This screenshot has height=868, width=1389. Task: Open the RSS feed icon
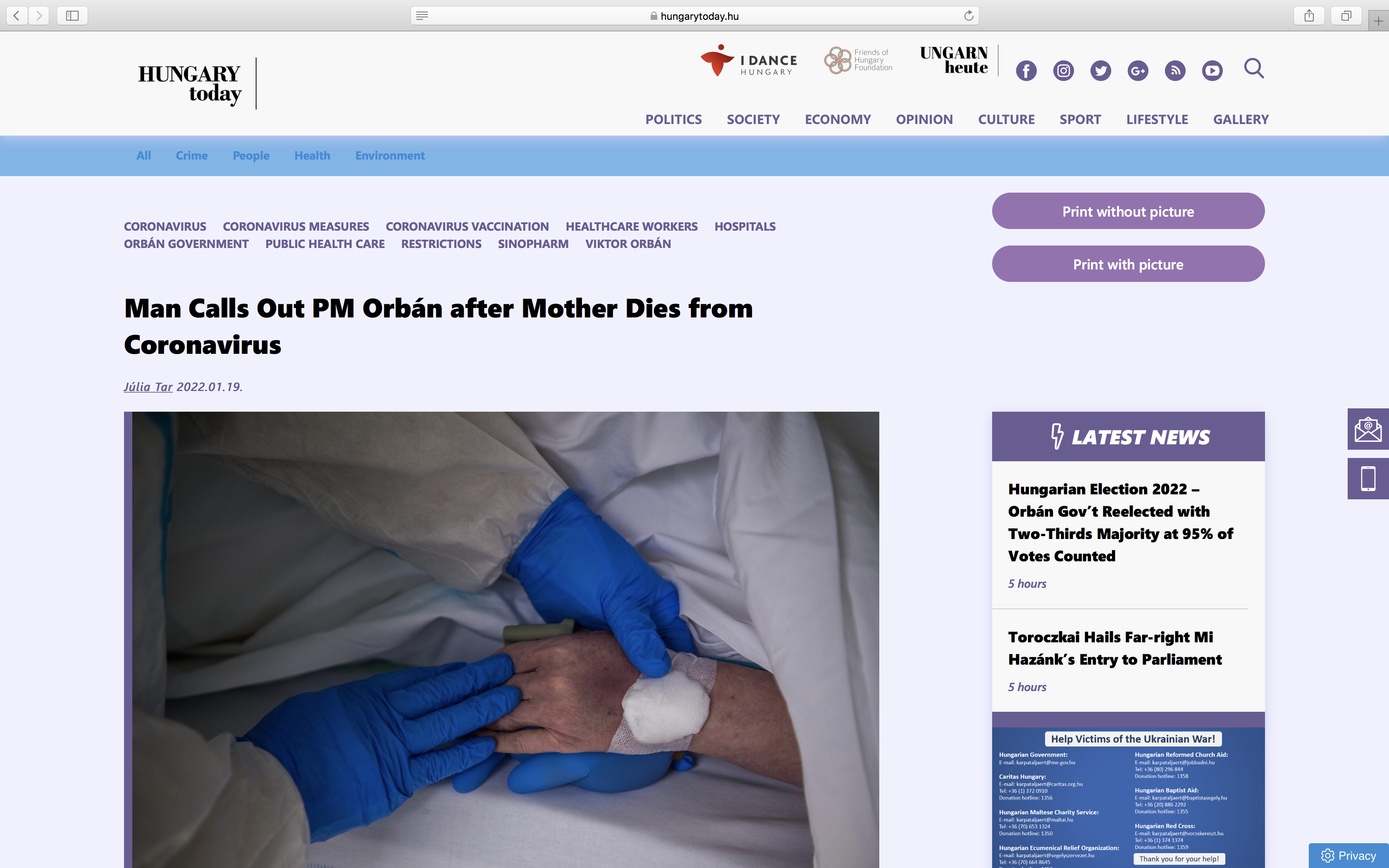1175,71
